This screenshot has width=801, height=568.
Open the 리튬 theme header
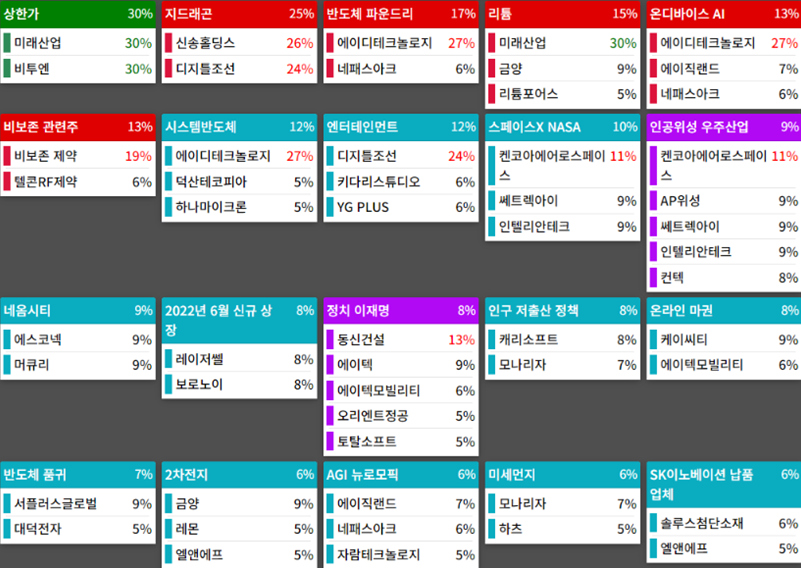pos(562,14)
